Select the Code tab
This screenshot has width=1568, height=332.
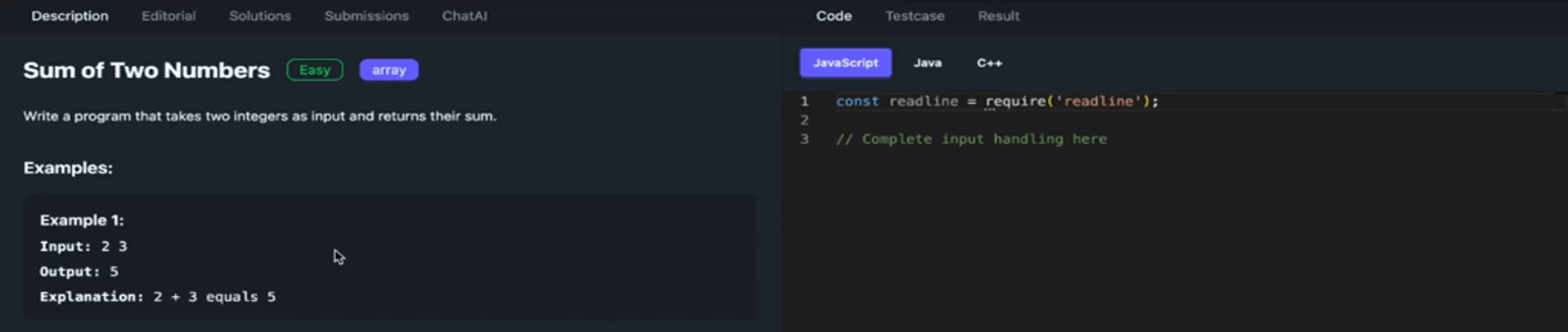[834, 16]
